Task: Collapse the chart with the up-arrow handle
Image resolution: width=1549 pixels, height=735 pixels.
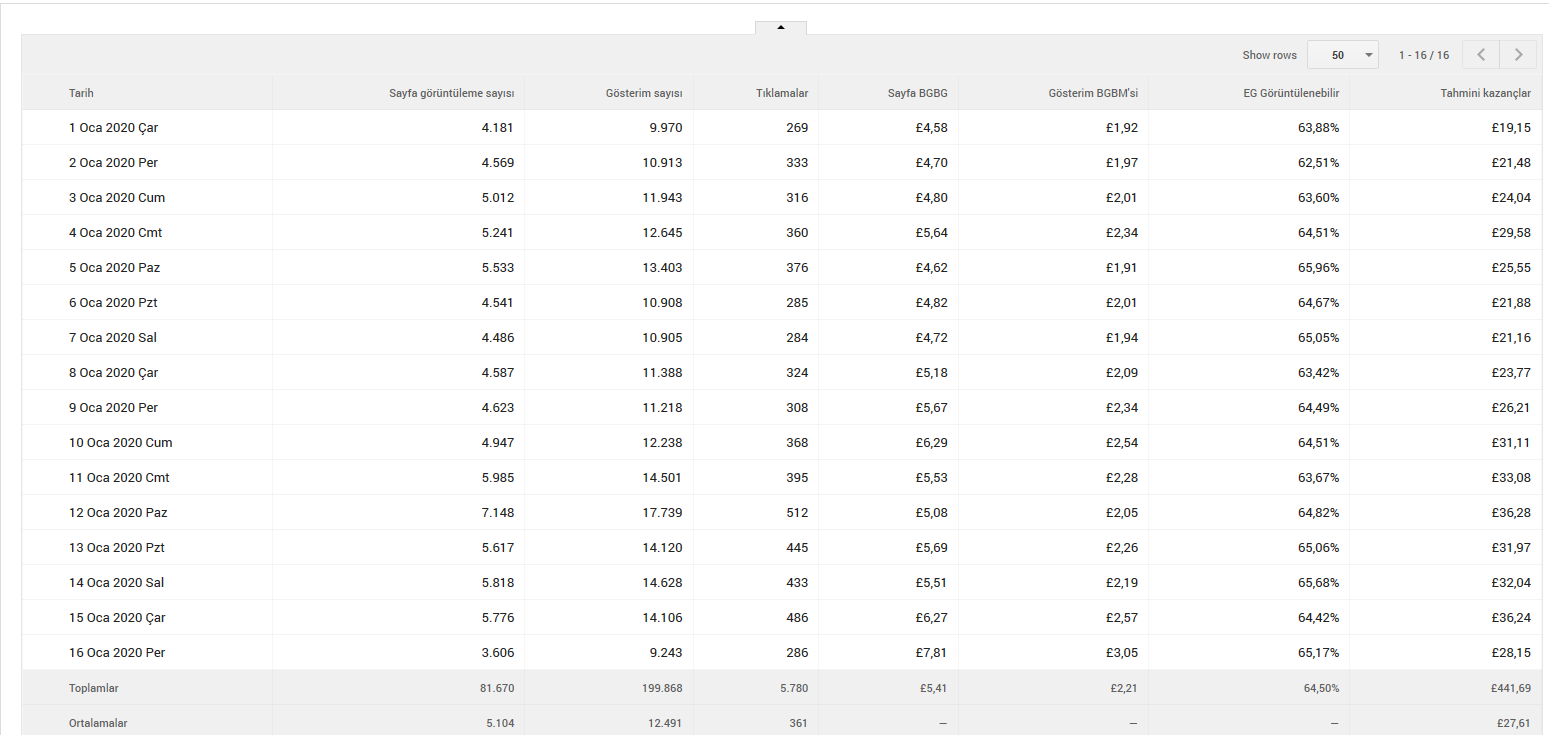Action: [781, 28]
